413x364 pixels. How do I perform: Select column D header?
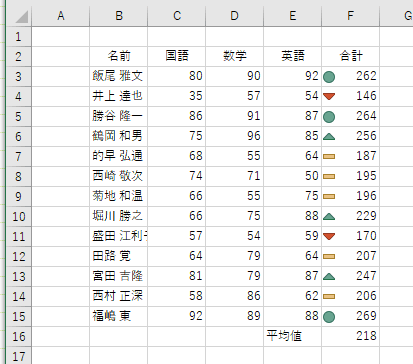pyautogui.click(x=235, y=16)
